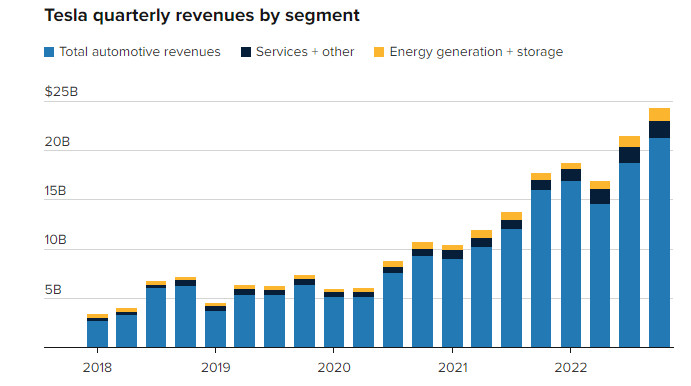Select the 2021 x-axis label

[453, 367]
